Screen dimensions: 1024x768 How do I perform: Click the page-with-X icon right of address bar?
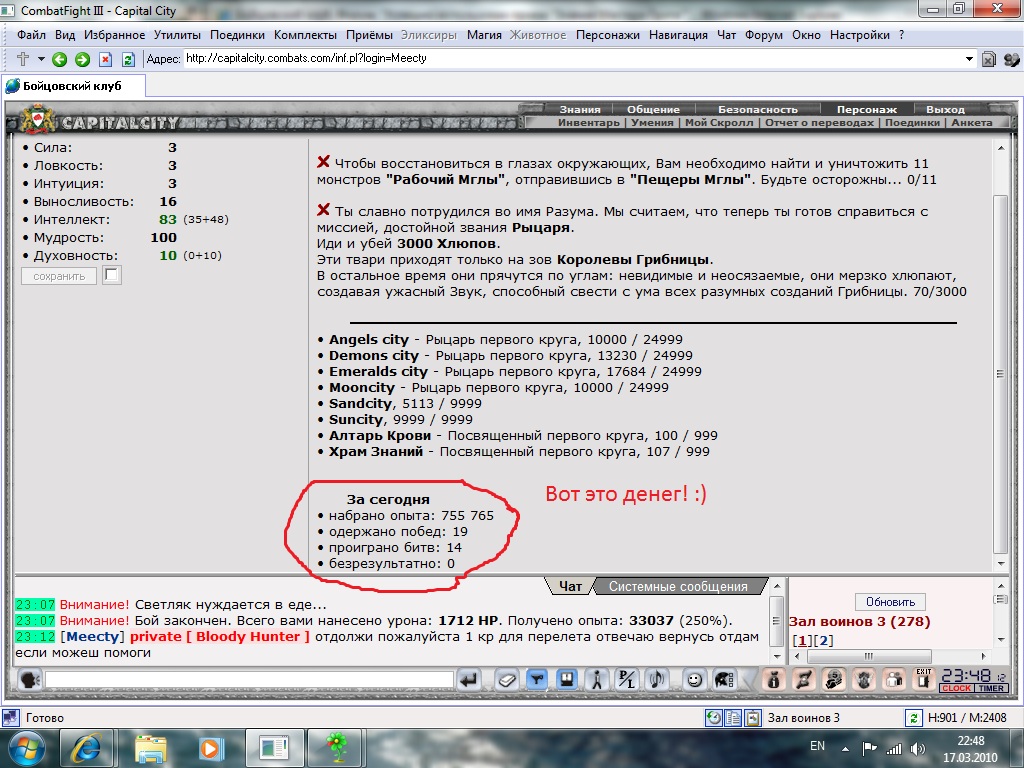989,59
